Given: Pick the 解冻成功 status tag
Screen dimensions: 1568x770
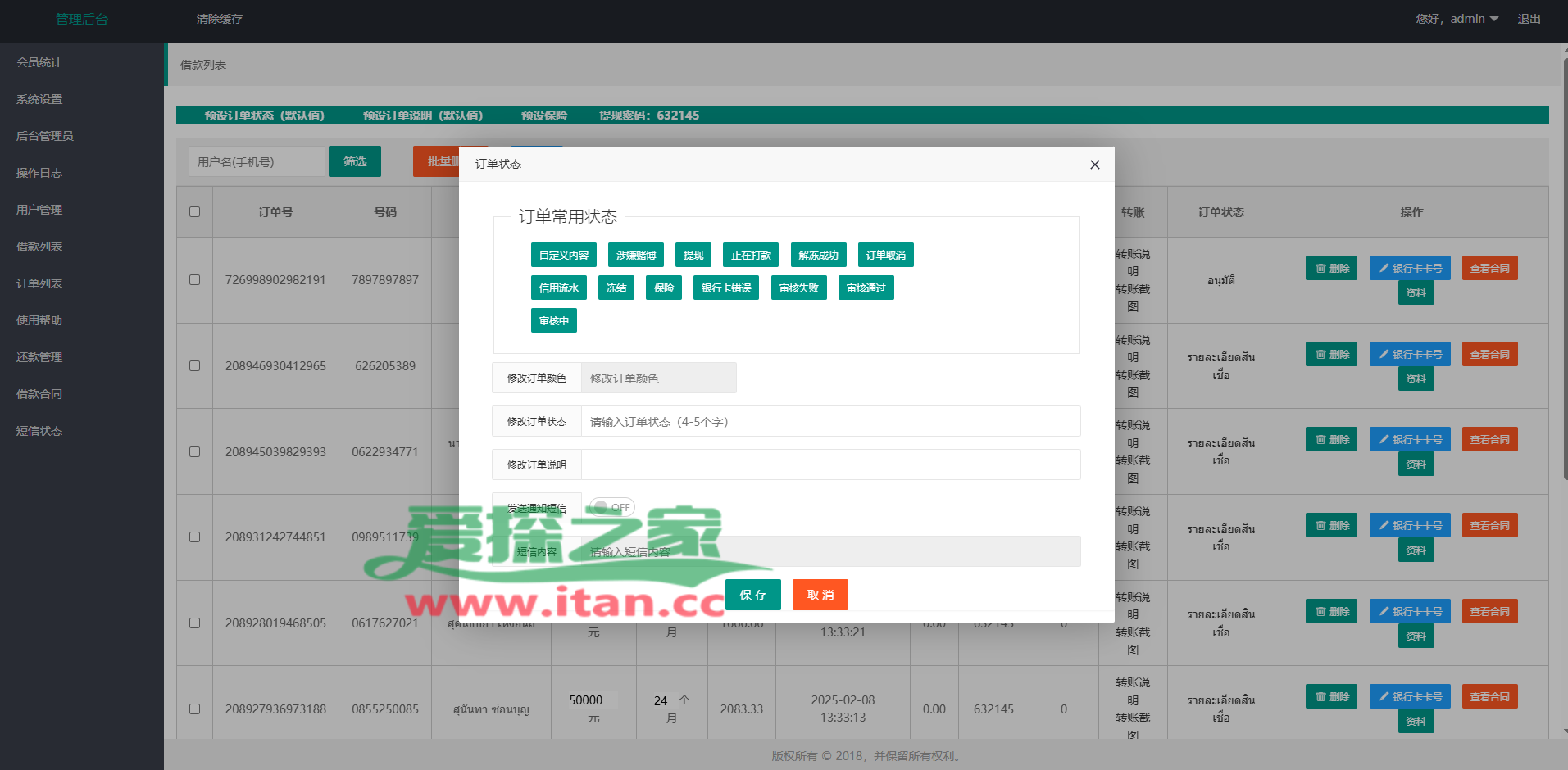Looking at the screenshot, I should [818, 255].
